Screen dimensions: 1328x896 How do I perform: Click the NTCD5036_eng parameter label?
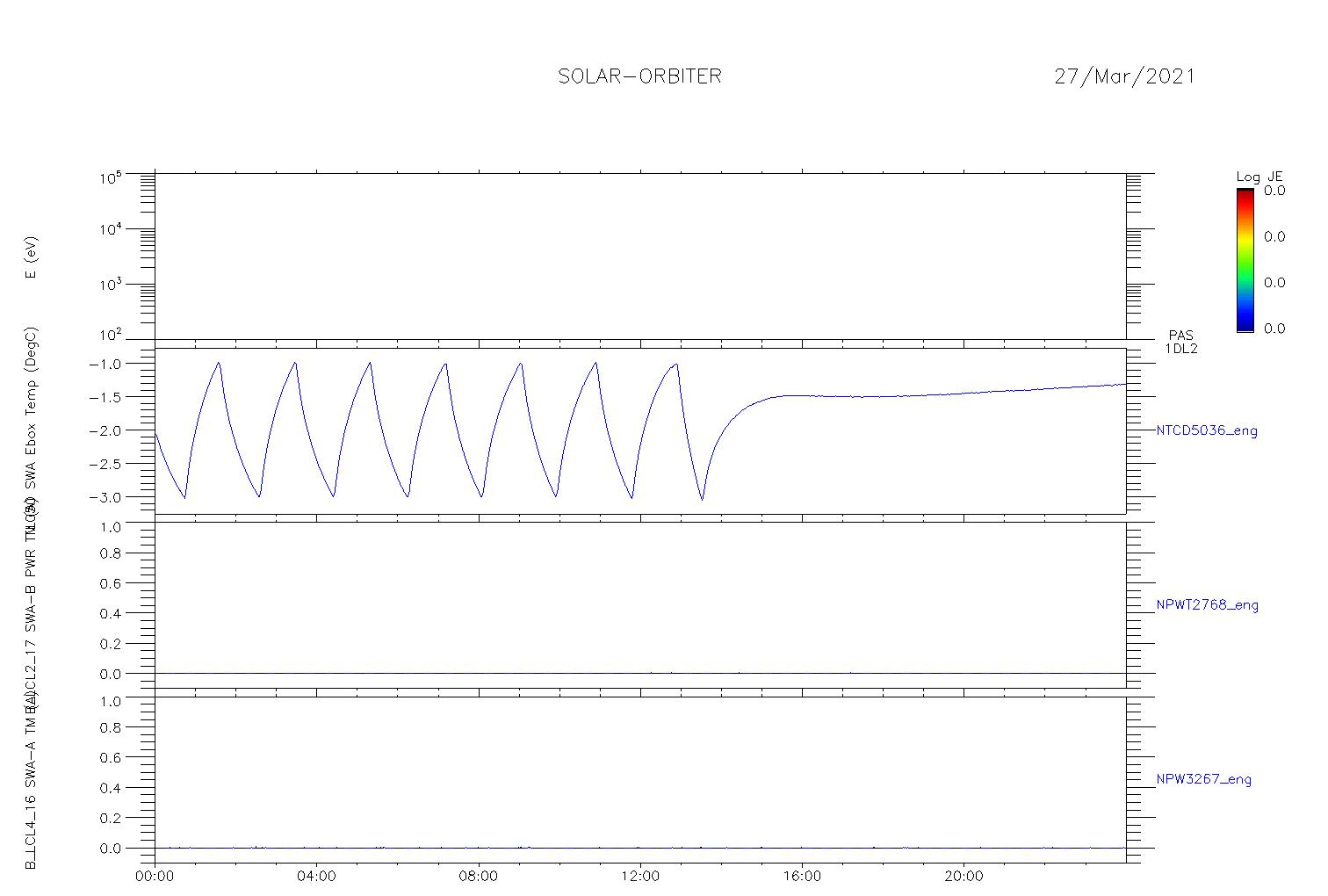click(1207, 431)
